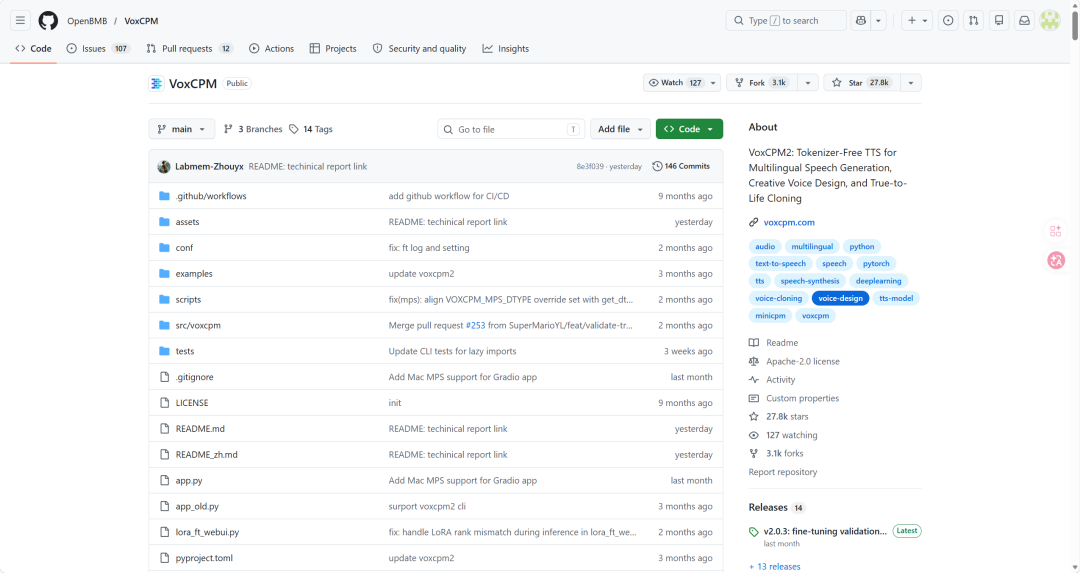Switch to the Pull requests tab

click(x=189, y=49)
